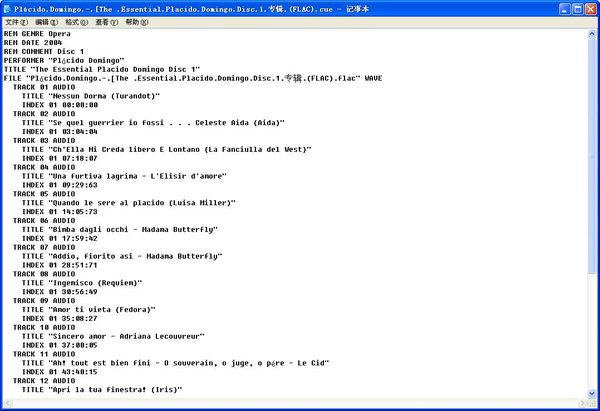Minimize the Notepad window
This screenshot has width=600, height=411.
click(564, 9)
